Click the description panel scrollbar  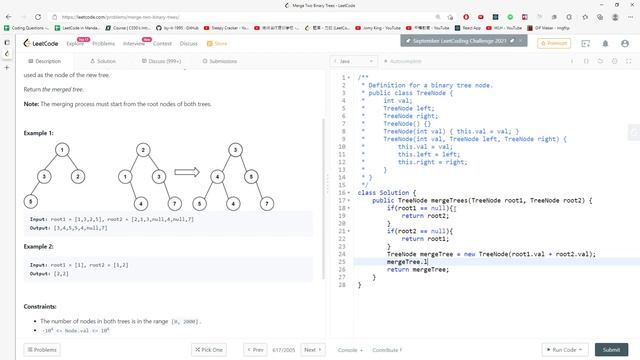pyautogui.click(x=323, y=199)
